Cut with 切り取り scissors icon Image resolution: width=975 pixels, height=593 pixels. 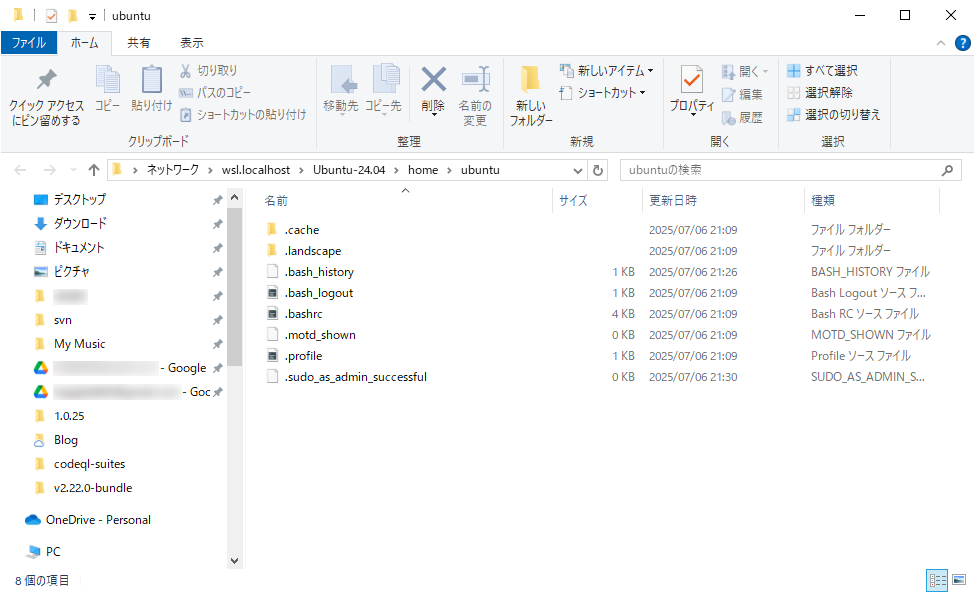click(209, 71)
